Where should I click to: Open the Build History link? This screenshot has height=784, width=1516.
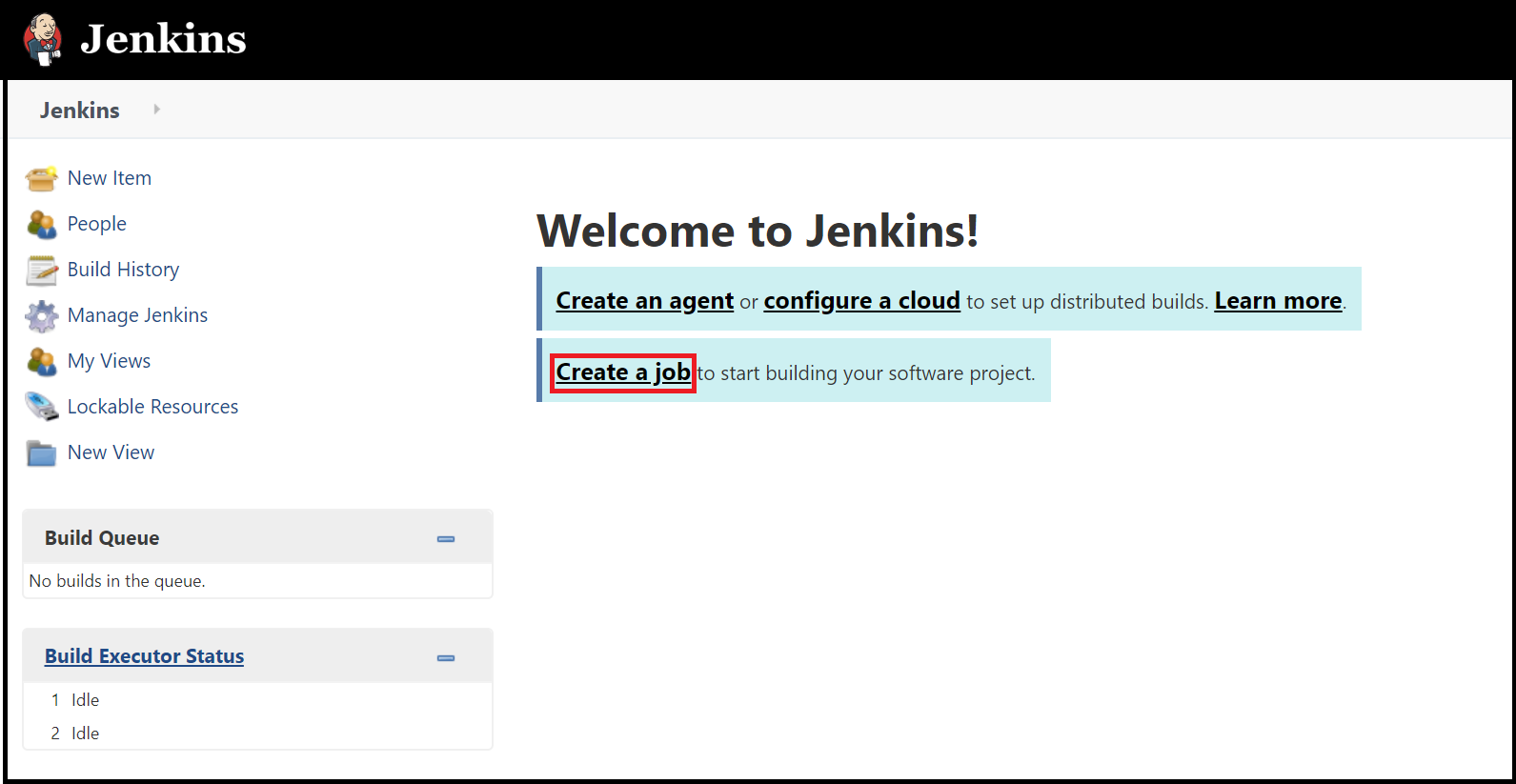coord(123,270)
